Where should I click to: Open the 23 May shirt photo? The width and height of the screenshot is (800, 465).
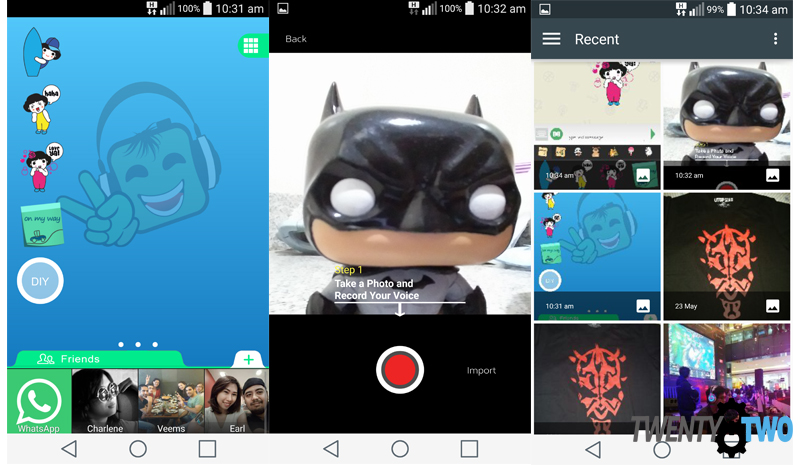click(x=727, y=256)
